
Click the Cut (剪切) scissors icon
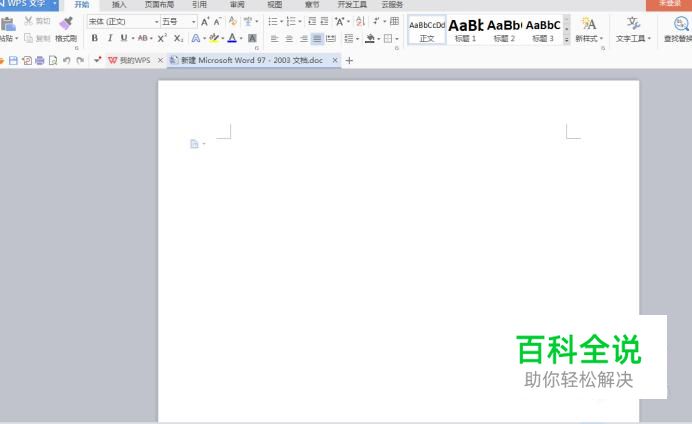click(28, 21)
